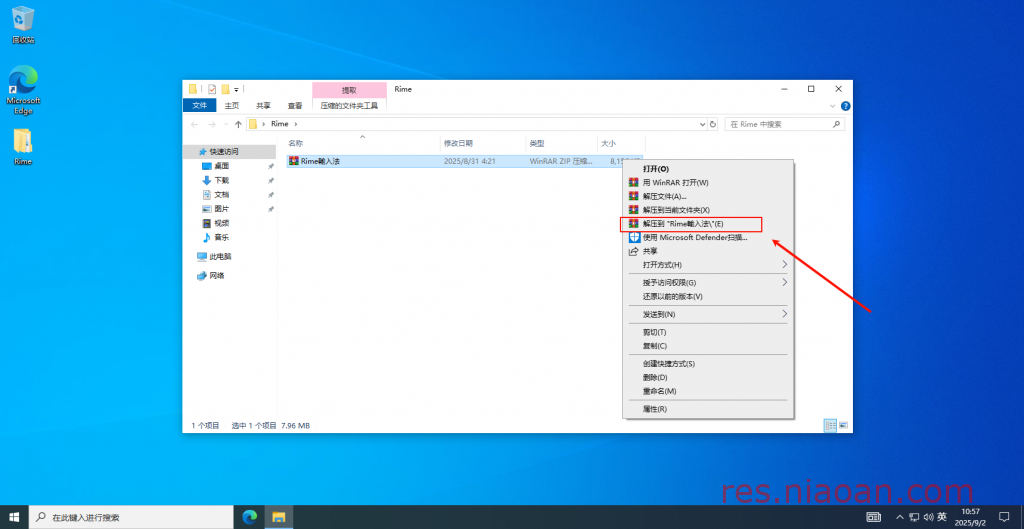The height and width of the screenshot is (529, 1024).
Task: Switch to the 共享 ribbon tab
Action: point(263,105)
